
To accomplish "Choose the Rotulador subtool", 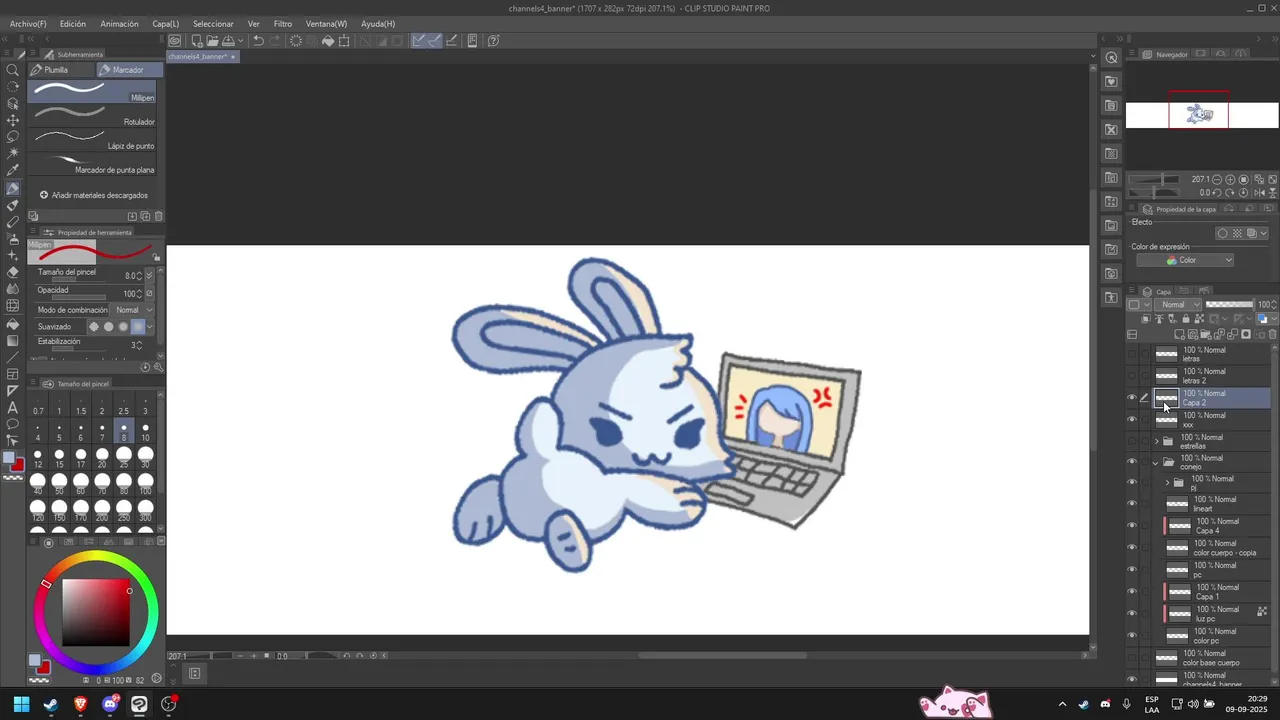I will coord(92,115).
